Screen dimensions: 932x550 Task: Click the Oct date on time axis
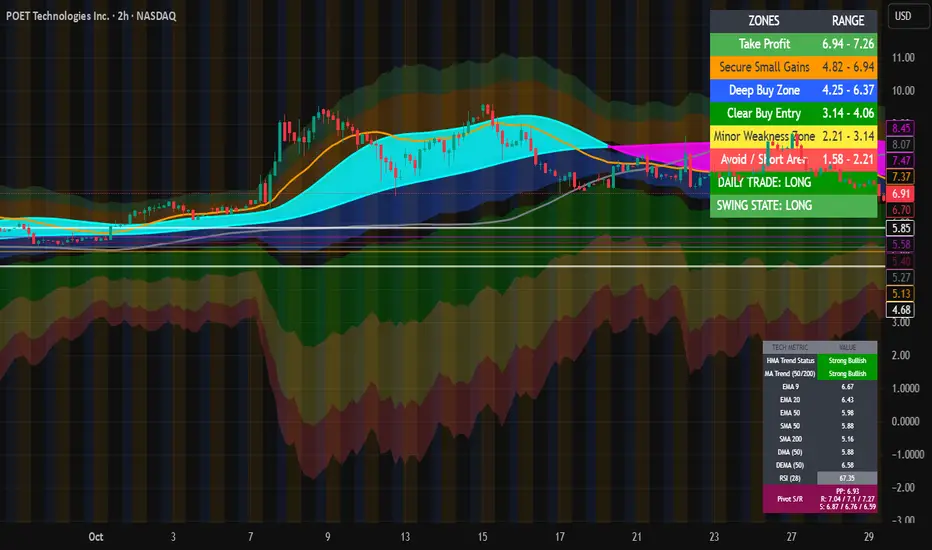pyautogui.click(x=96, y=537)
